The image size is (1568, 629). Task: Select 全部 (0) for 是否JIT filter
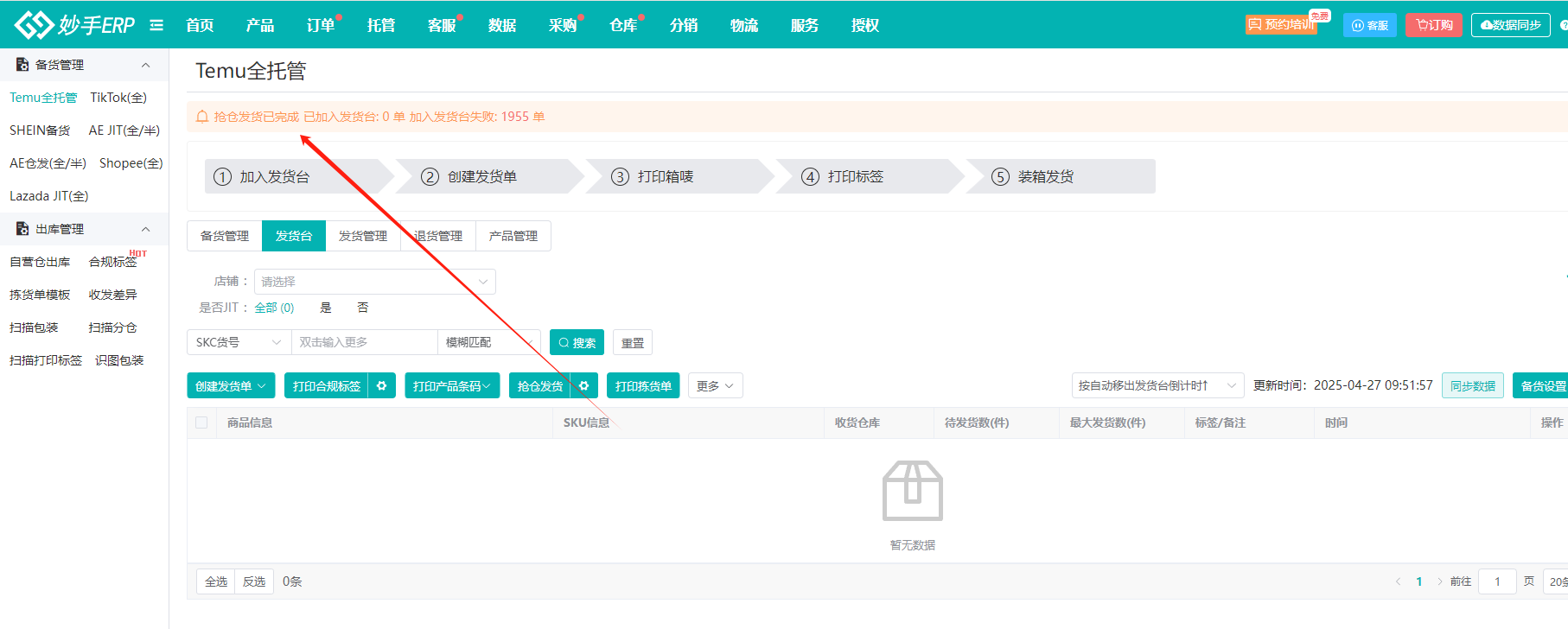[x=274, y=308]
